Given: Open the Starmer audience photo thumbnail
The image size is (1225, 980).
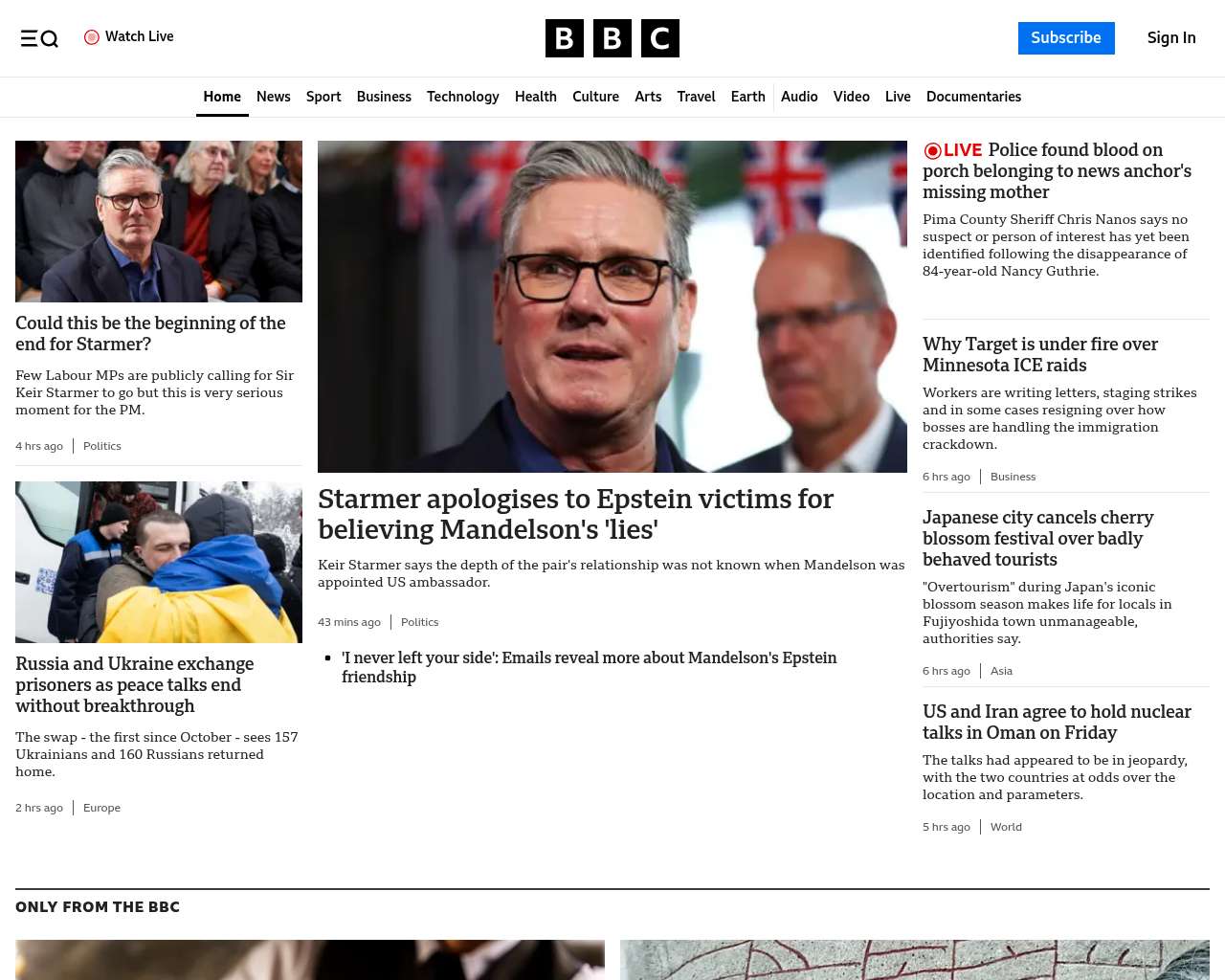Looking at the screenshot, I should click(x=159, y=221).
